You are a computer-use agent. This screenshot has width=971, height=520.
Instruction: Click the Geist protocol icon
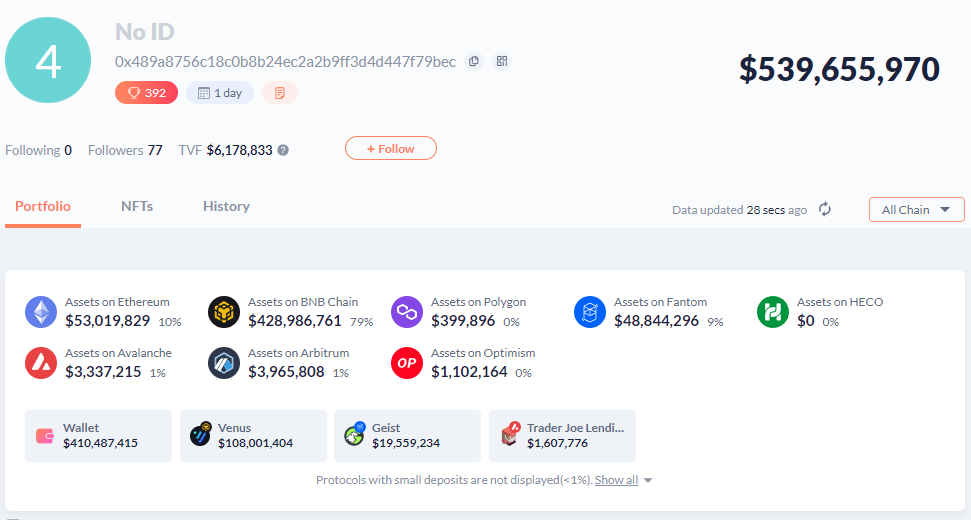coord(355,435)
